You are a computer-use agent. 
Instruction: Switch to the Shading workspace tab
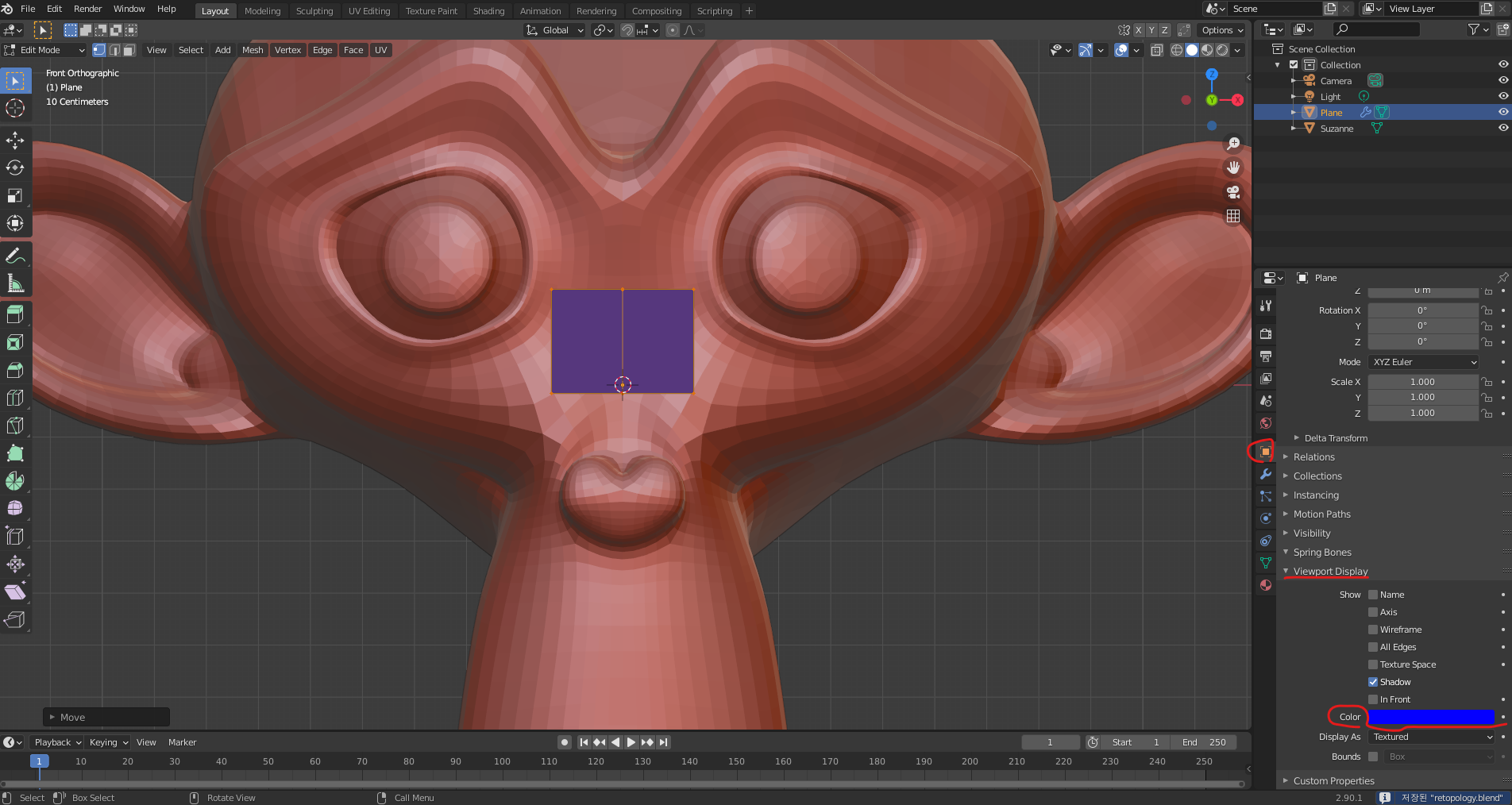pyautogui.click(x=488, y=11)
